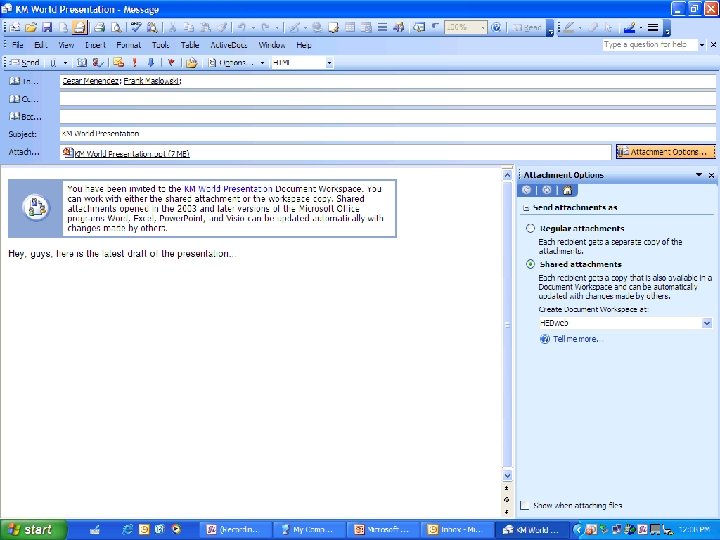Open the Research binoculars icon
This screenshot has width=720, height=540.
click(152, 28)
